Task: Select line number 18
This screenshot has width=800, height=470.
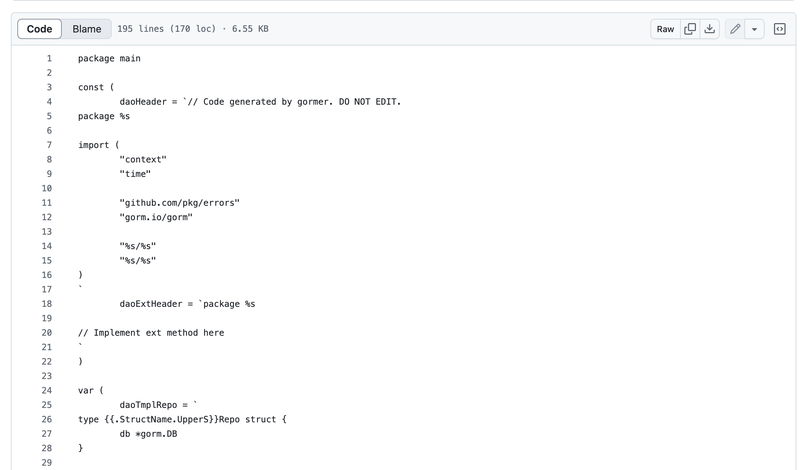Action: click(47, 304)
